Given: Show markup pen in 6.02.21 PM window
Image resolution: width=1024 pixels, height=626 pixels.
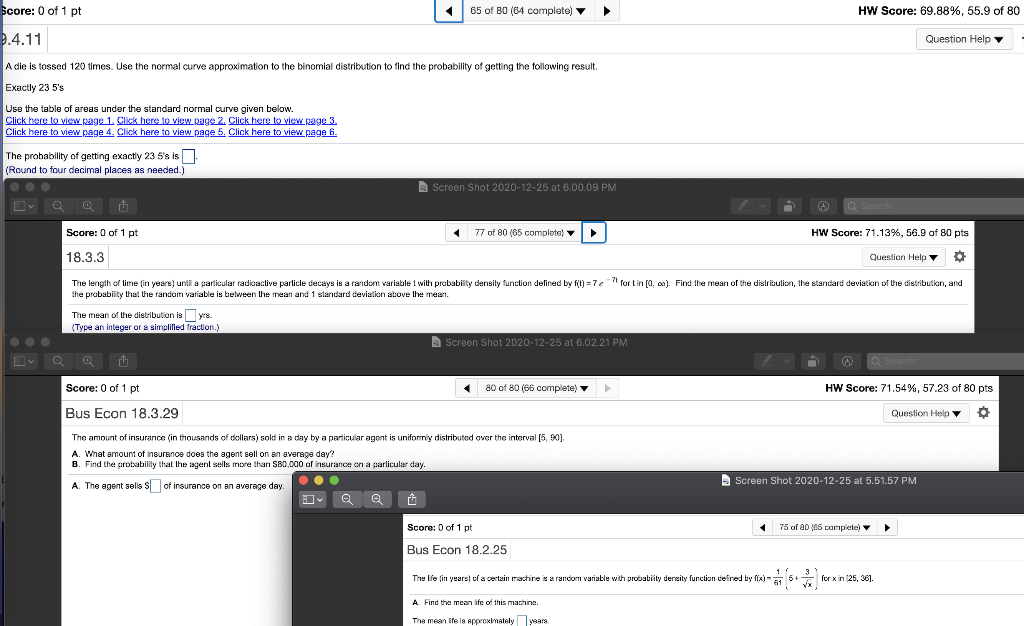Looking at the screenshot, I should tap(767, 361).
